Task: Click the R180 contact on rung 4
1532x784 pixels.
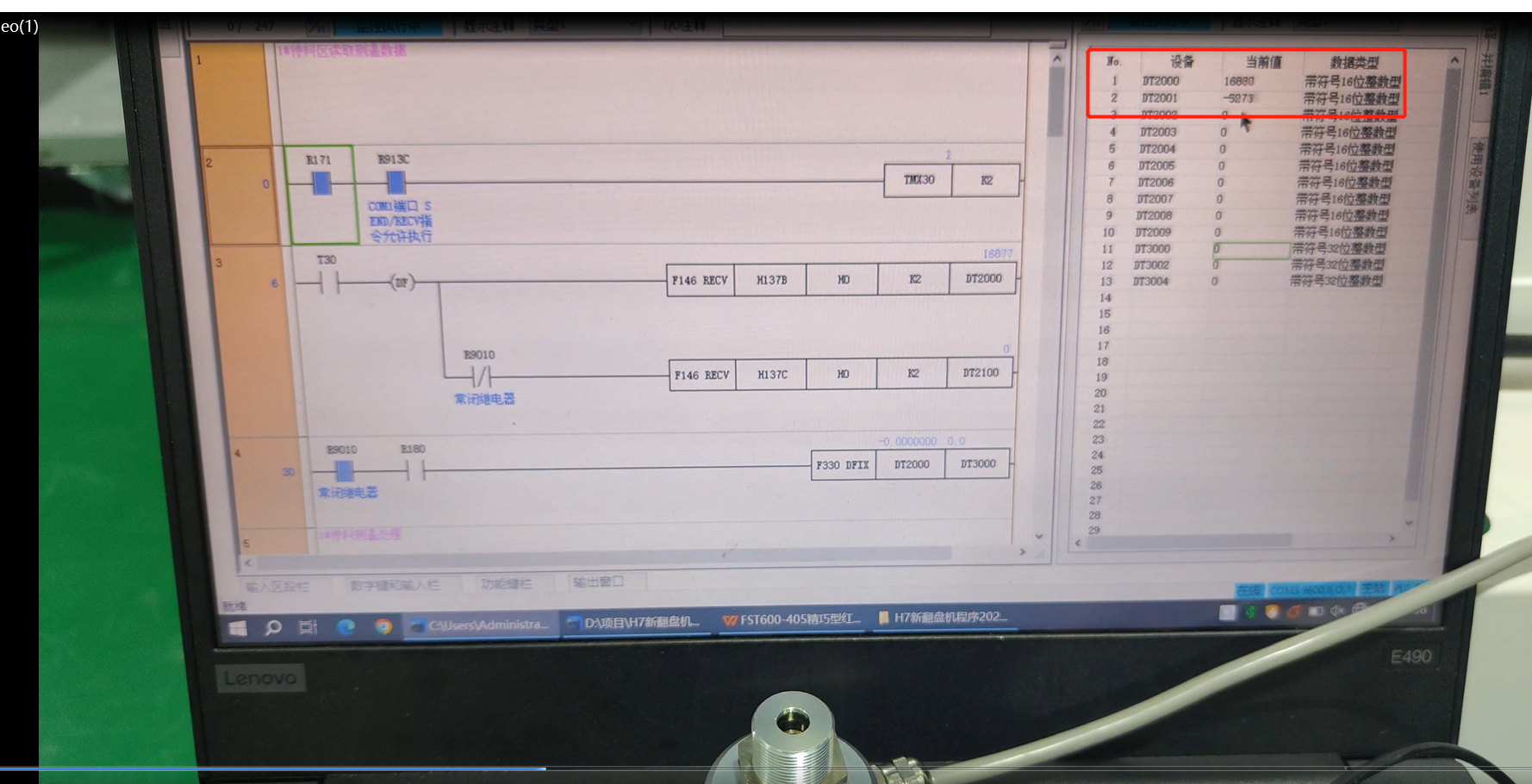Action: tap(414, 470)
